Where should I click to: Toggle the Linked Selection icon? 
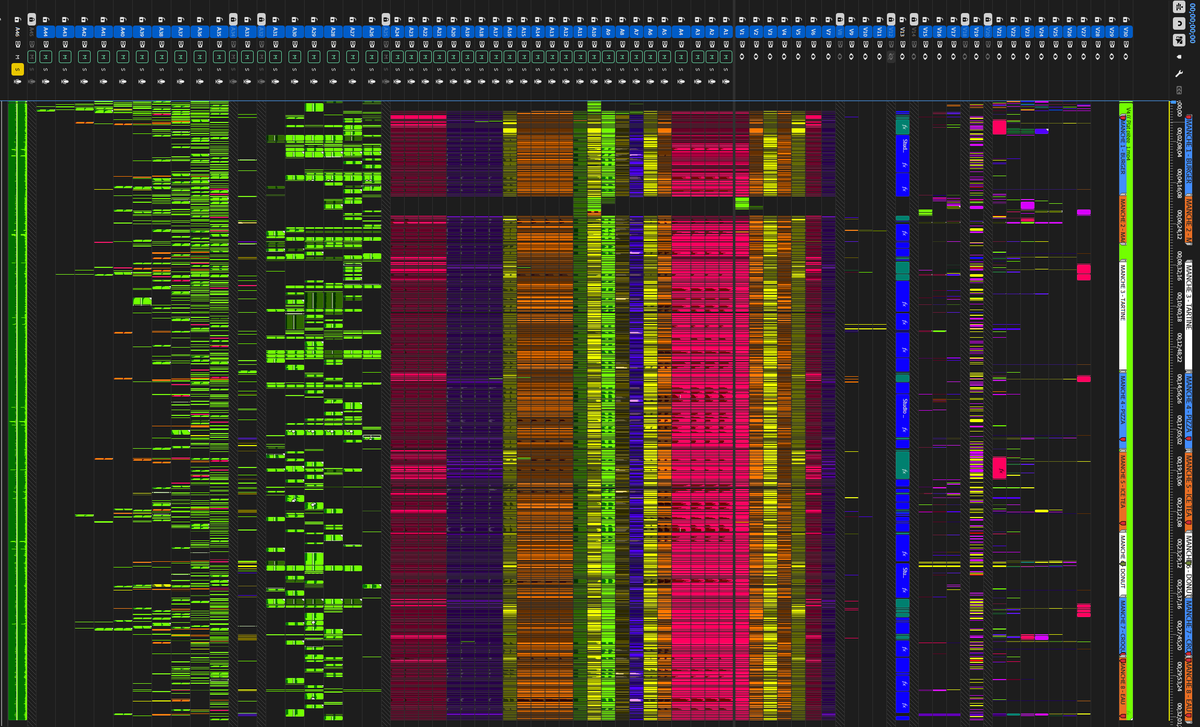coord(1179,40)
